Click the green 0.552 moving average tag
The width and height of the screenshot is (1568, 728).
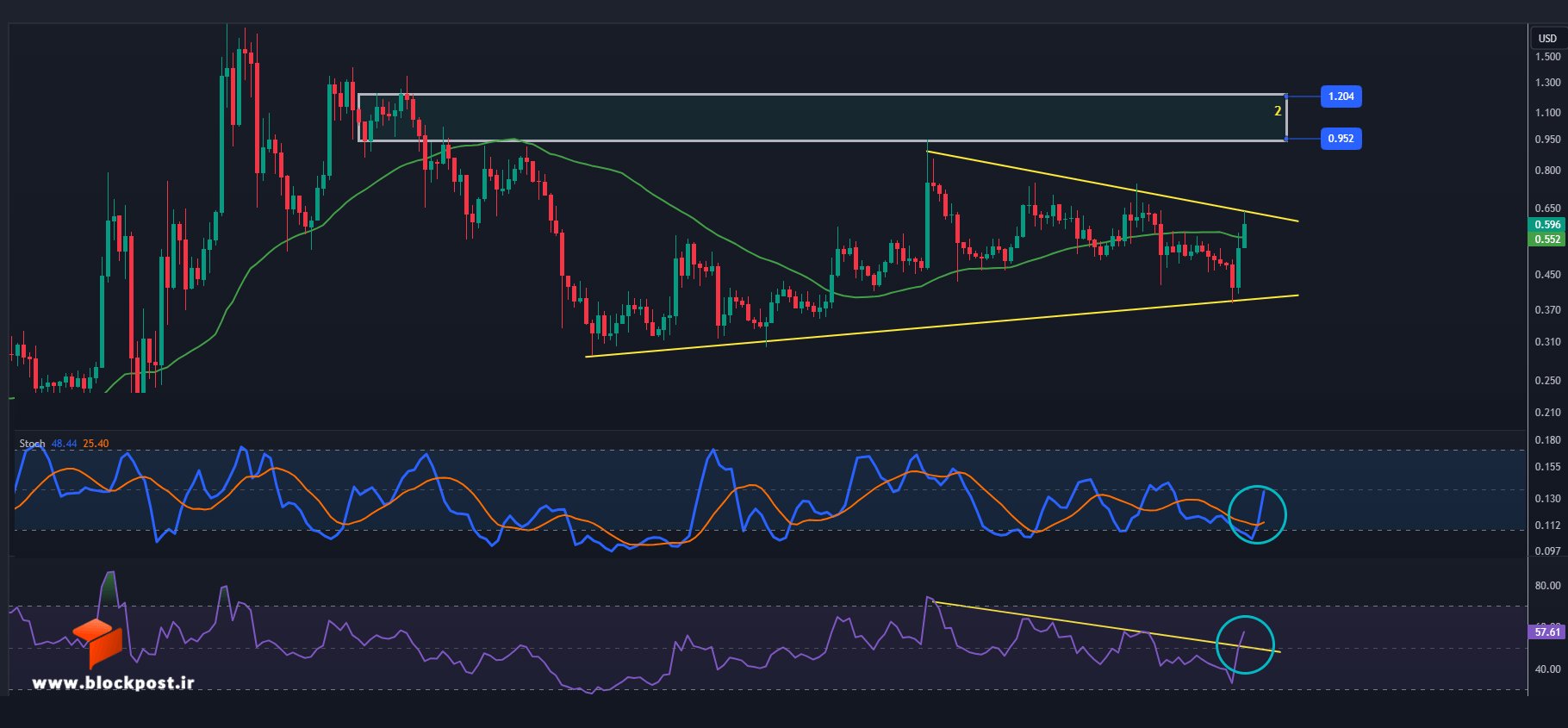coord(1547,240)
